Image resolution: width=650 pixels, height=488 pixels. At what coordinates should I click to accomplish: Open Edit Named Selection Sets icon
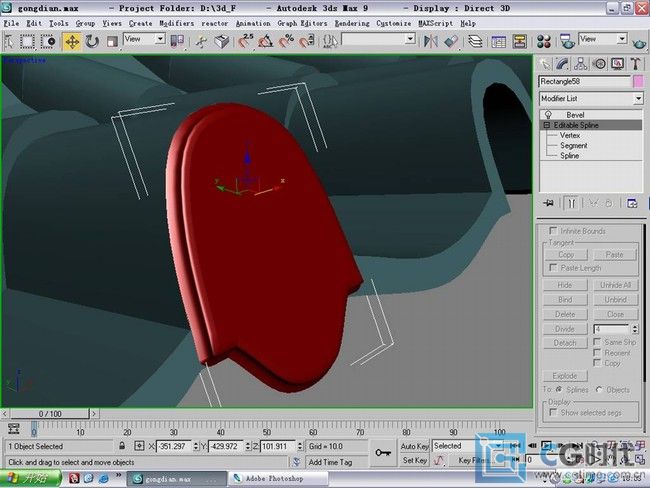(330, 41)
